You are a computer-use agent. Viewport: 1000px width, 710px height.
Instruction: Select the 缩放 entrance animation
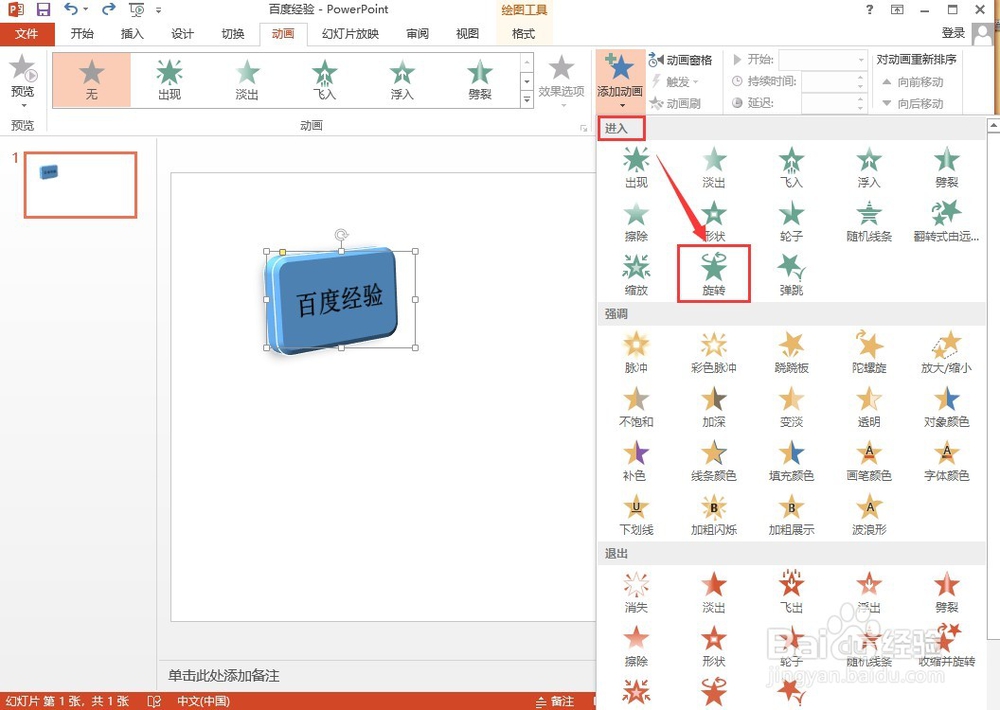636,275
